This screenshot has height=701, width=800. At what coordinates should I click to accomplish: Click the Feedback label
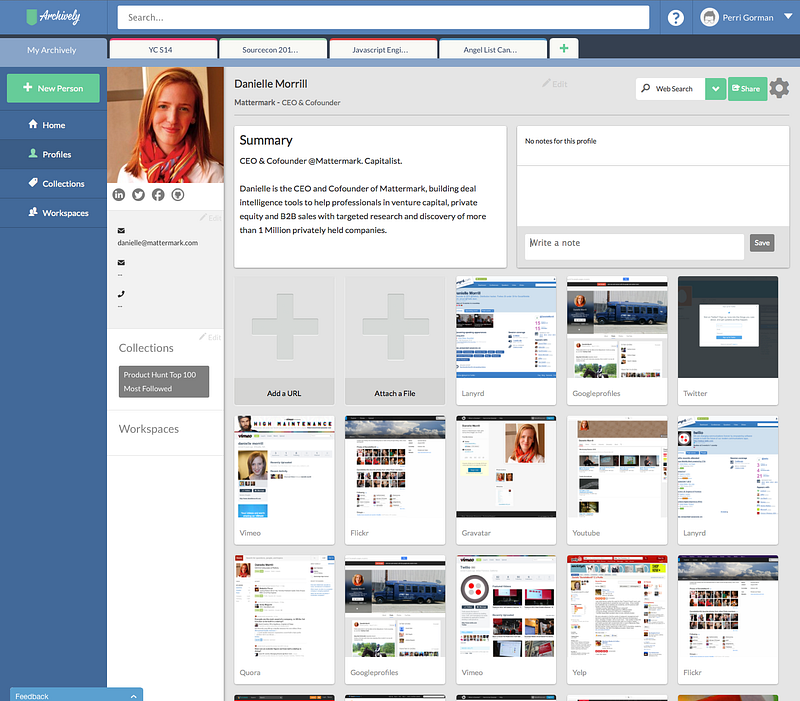click(32, 696)
